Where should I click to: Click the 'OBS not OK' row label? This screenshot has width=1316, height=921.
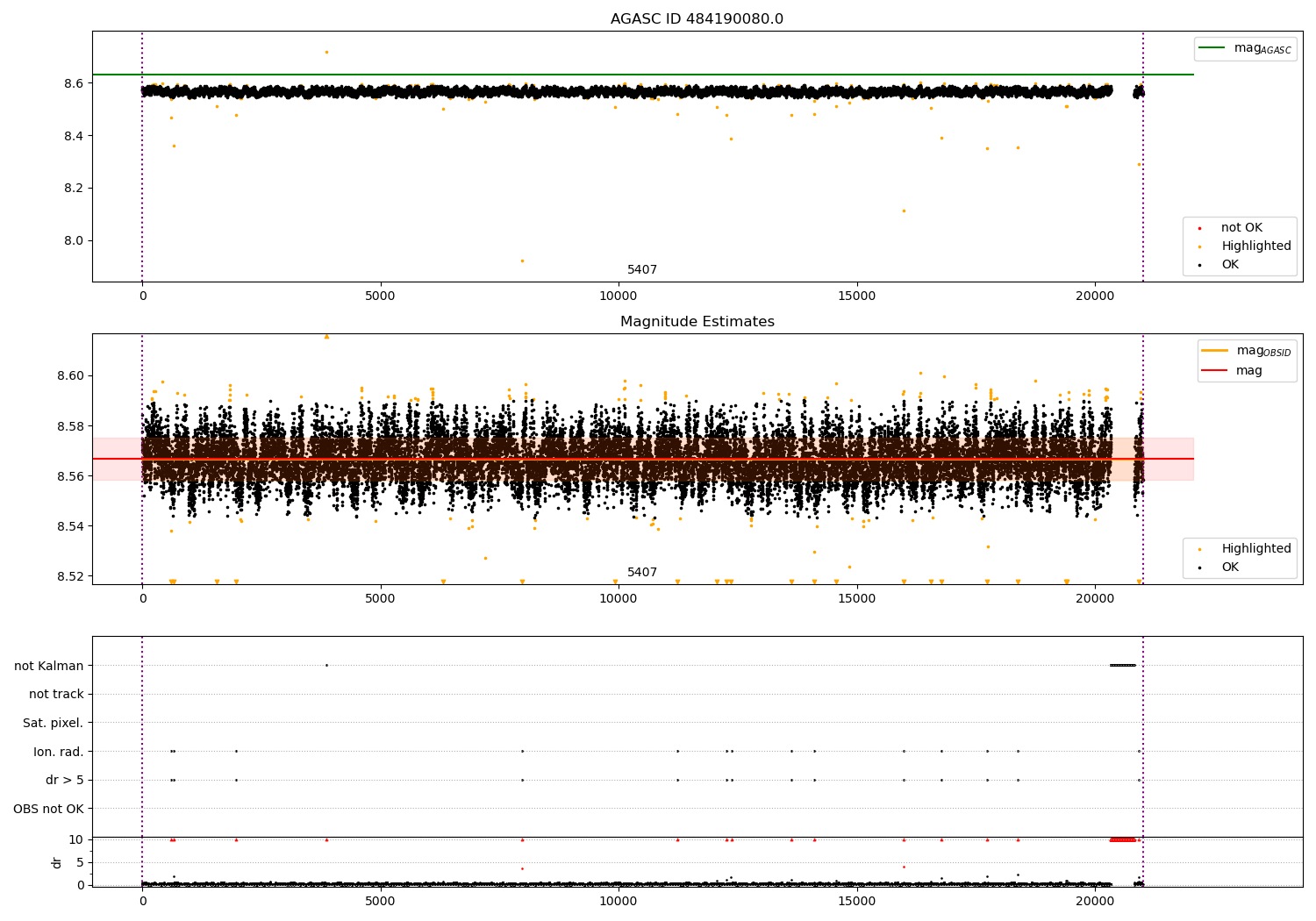click(x=49, y=809)
